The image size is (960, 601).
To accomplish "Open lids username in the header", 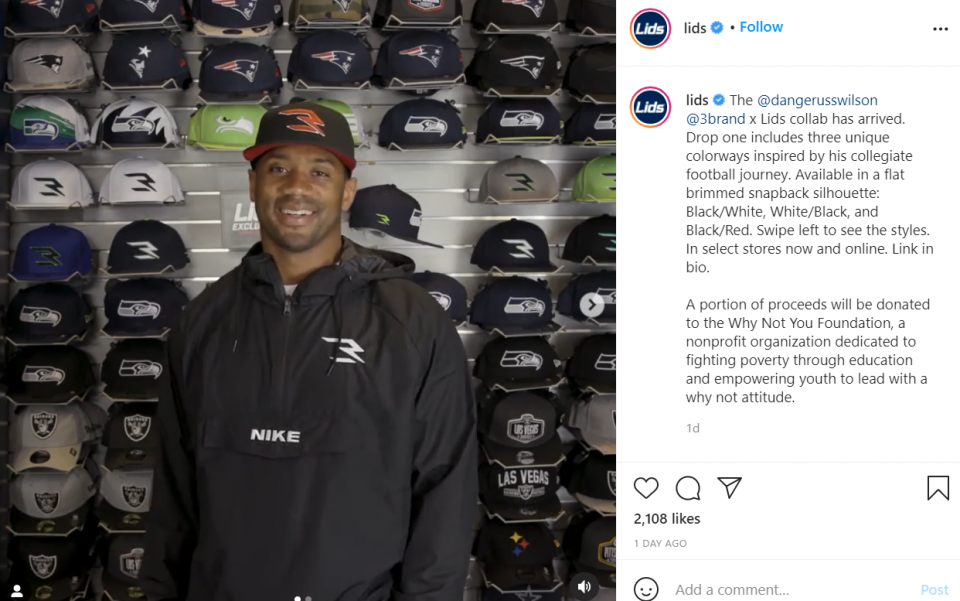I will [x=695, y=28].
